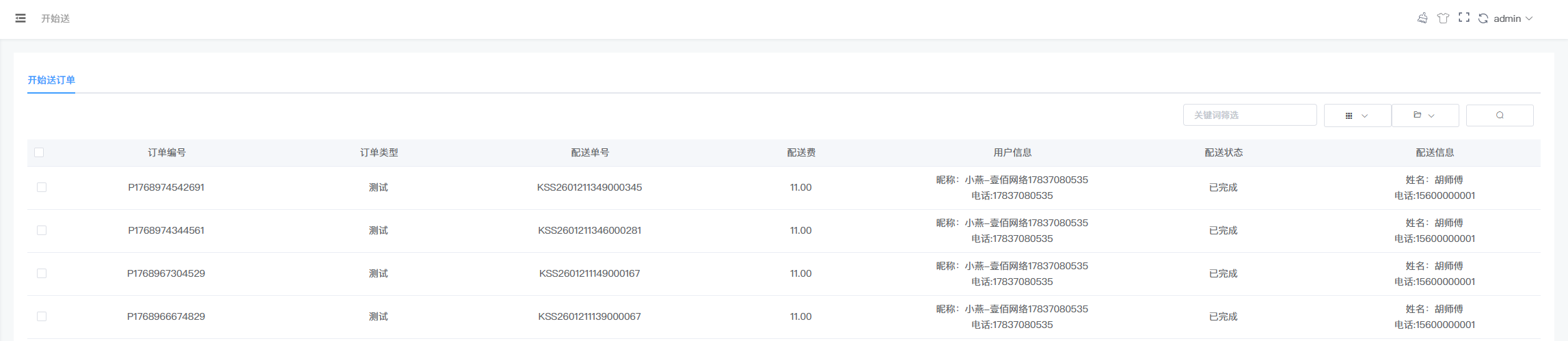Check the row for order P1768966674829
Screen dimensions: 1568x341
tap(42, 316)
